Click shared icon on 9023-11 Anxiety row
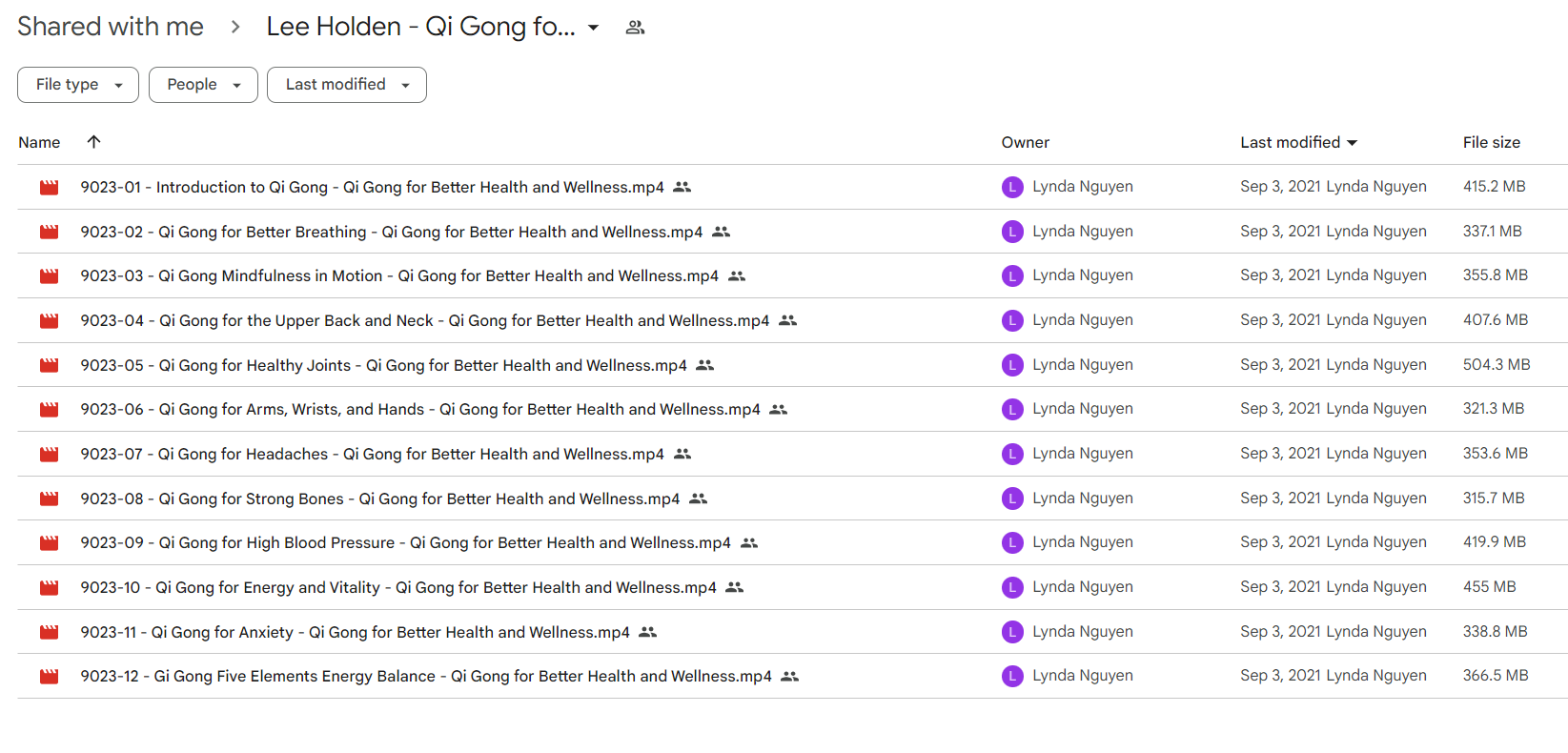The width and height of the screenshot is (1568, 753). point(648,632)
